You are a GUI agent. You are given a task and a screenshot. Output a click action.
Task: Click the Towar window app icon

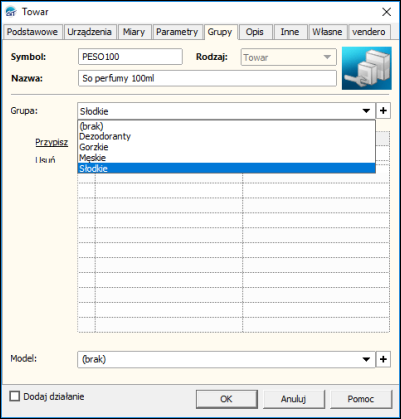click(x=11, y=12)
